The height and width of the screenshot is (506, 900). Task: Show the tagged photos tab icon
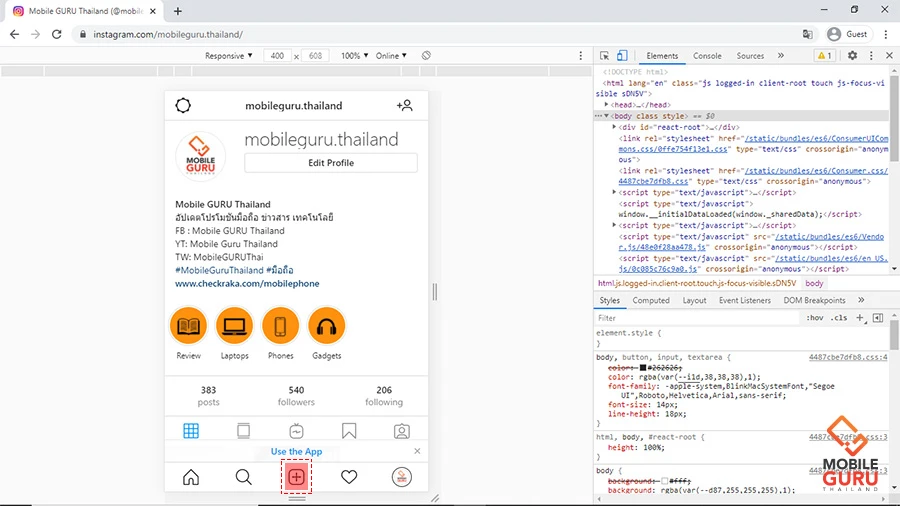pos(401,431)
